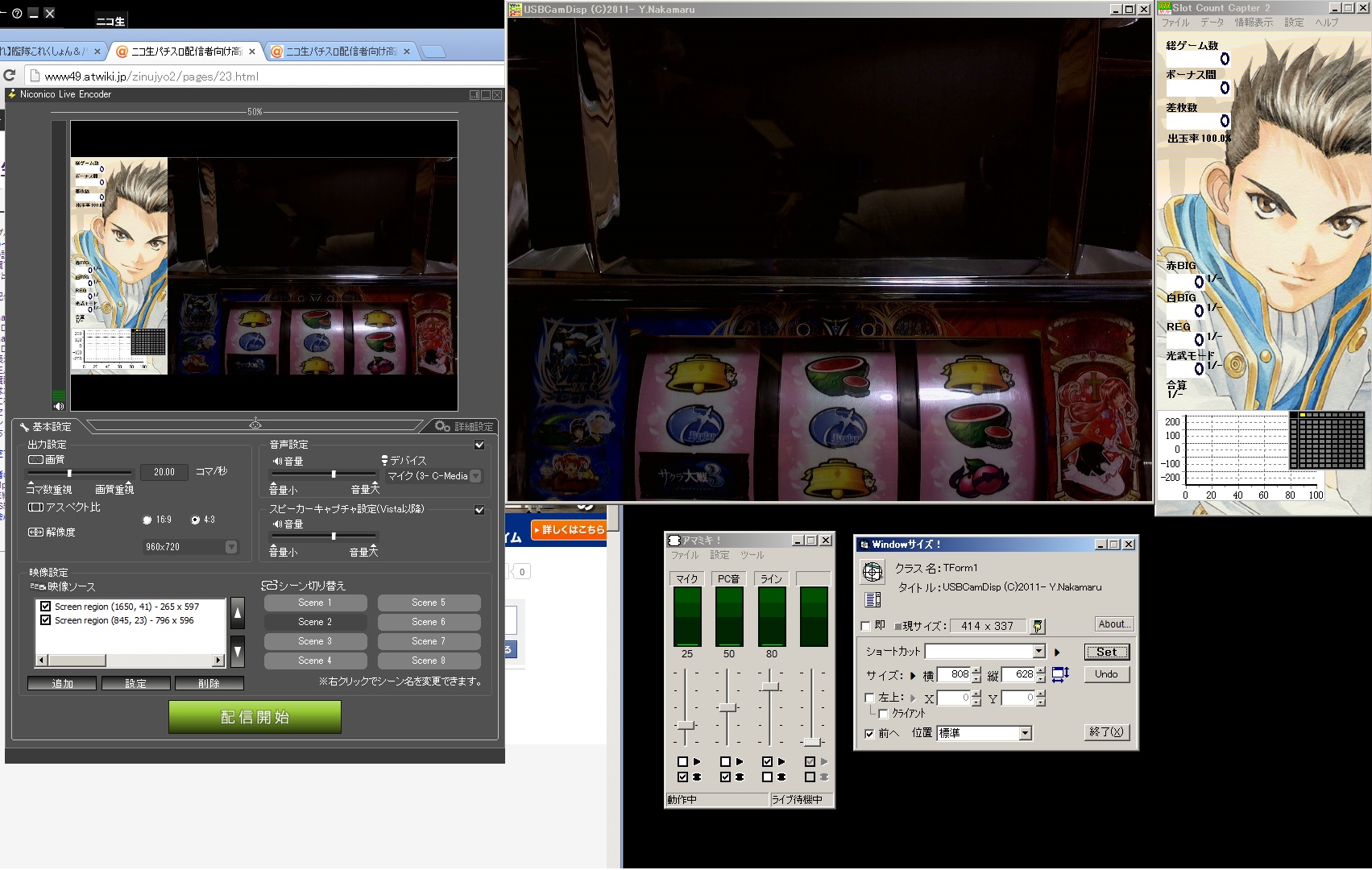Click the link icon under the マイク slider
This screenshot has height=870, width=1372.
(697, 777)
